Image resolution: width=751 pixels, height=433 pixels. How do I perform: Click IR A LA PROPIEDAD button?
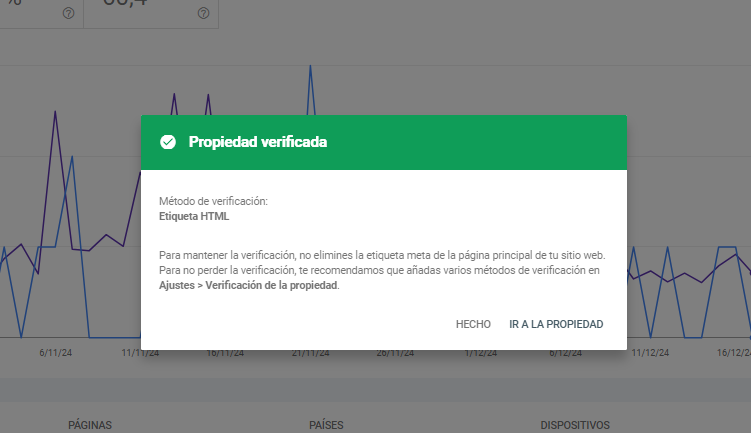[556, 324]
